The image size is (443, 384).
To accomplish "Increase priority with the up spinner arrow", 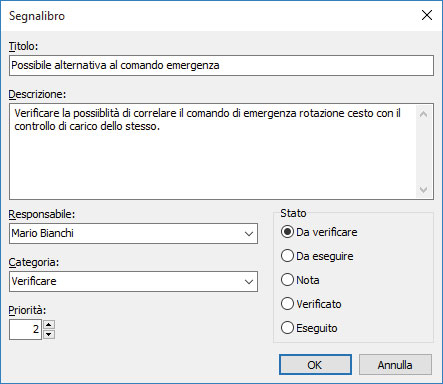I will (49, 325).
